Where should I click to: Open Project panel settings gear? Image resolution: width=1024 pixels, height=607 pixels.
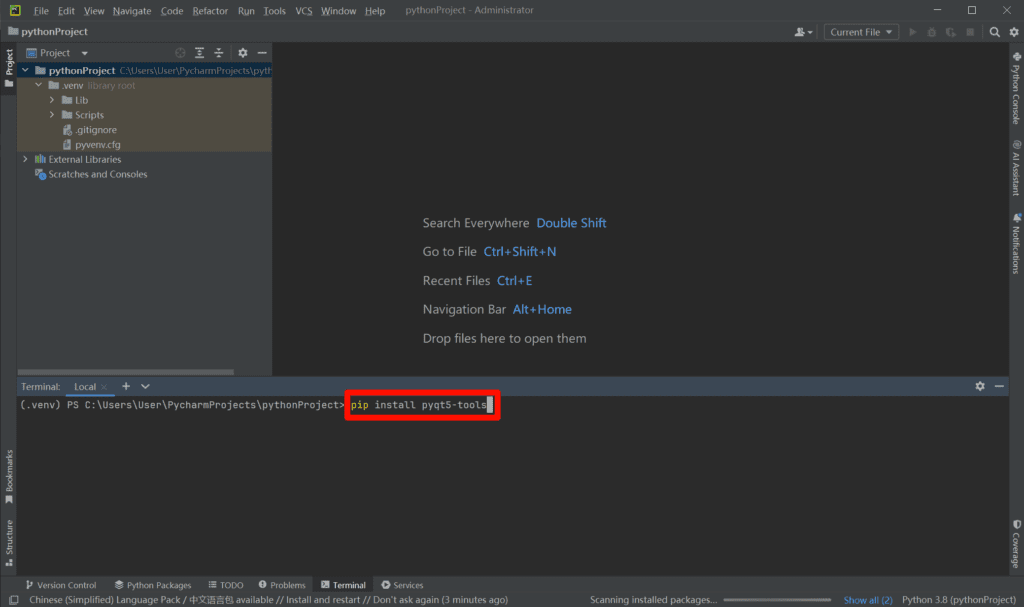coord(243,53)
